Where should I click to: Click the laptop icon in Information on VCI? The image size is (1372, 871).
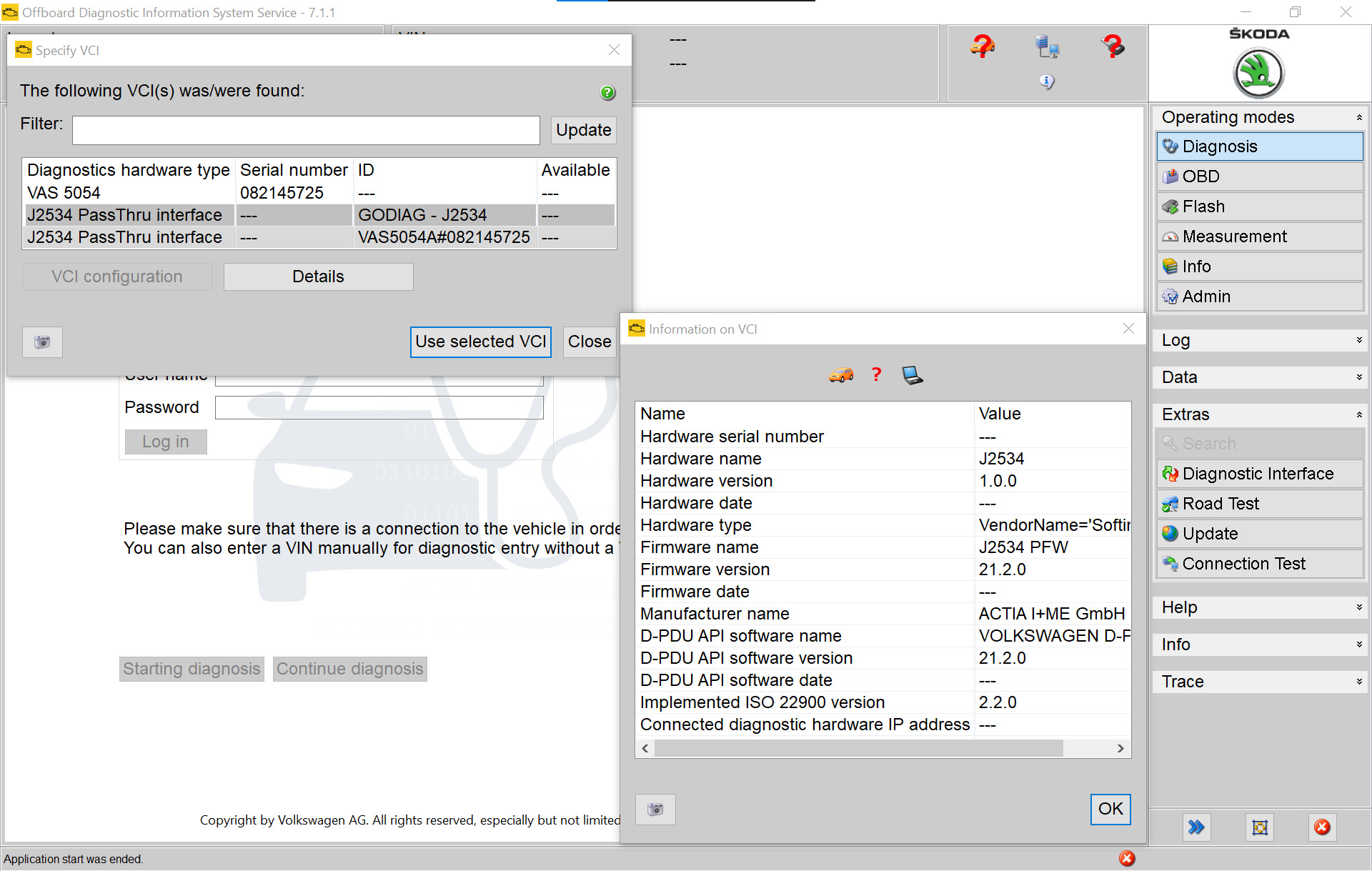point(913,375)
